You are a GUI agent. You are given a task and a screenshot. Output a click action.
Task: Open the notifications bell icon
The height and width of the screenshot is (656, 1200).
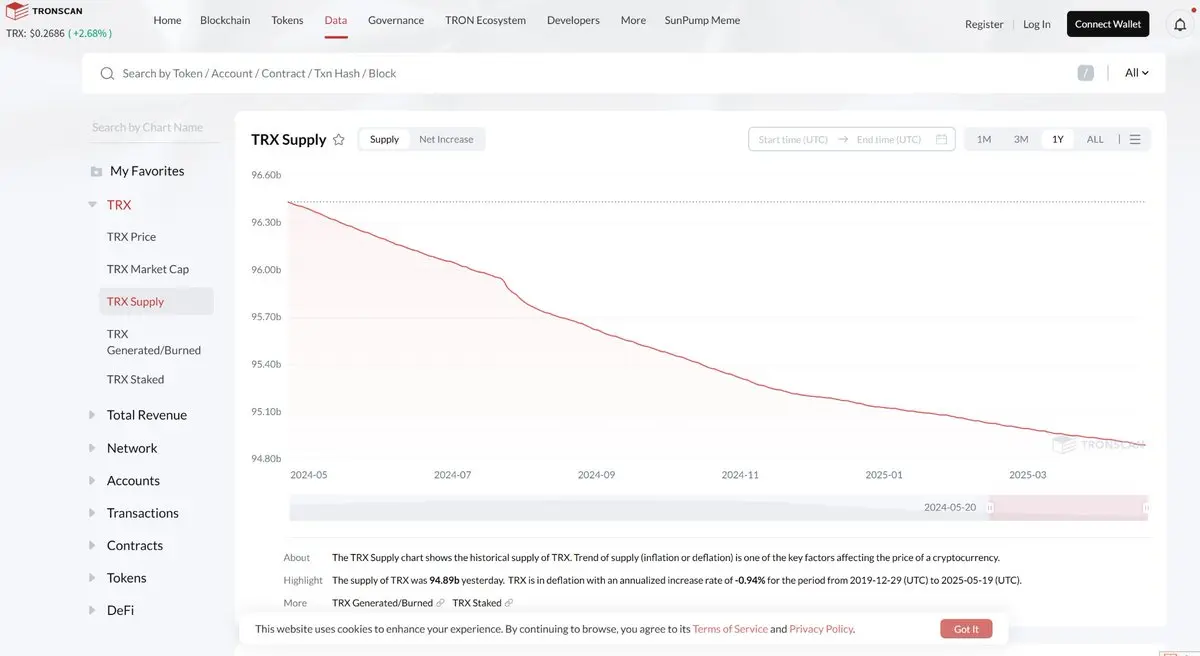coord(1180,24)
